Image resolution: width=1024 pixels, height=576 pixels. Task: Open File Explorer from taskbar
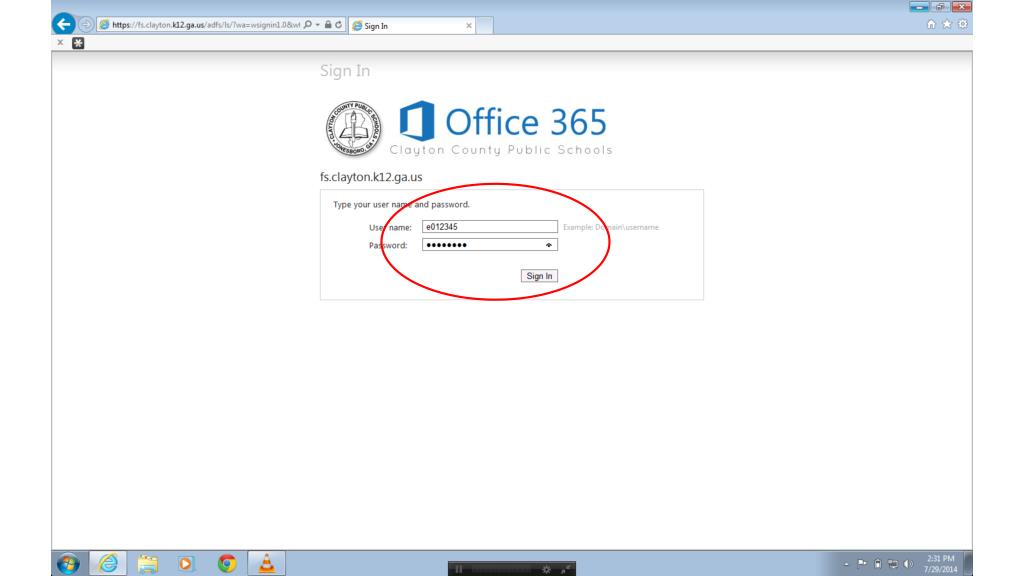(148, 563)
